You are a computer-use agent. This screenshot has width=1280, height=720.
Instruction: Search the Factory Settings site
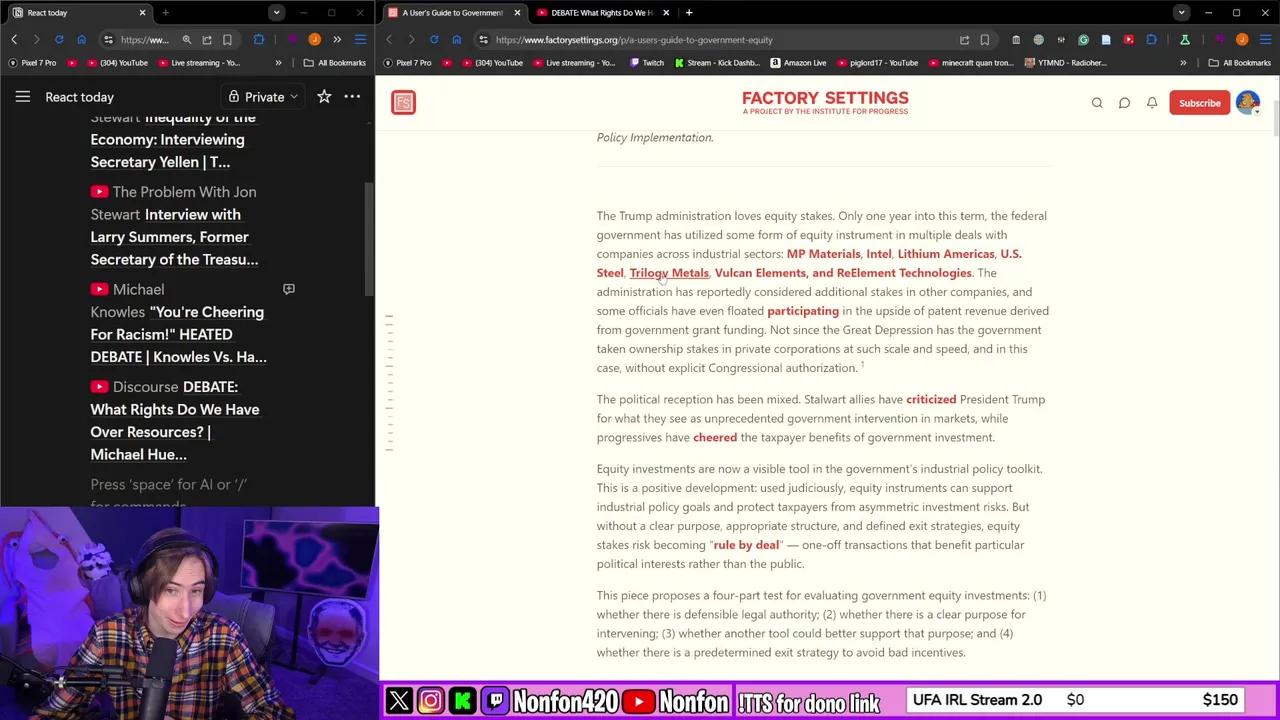click(1097, 103)
